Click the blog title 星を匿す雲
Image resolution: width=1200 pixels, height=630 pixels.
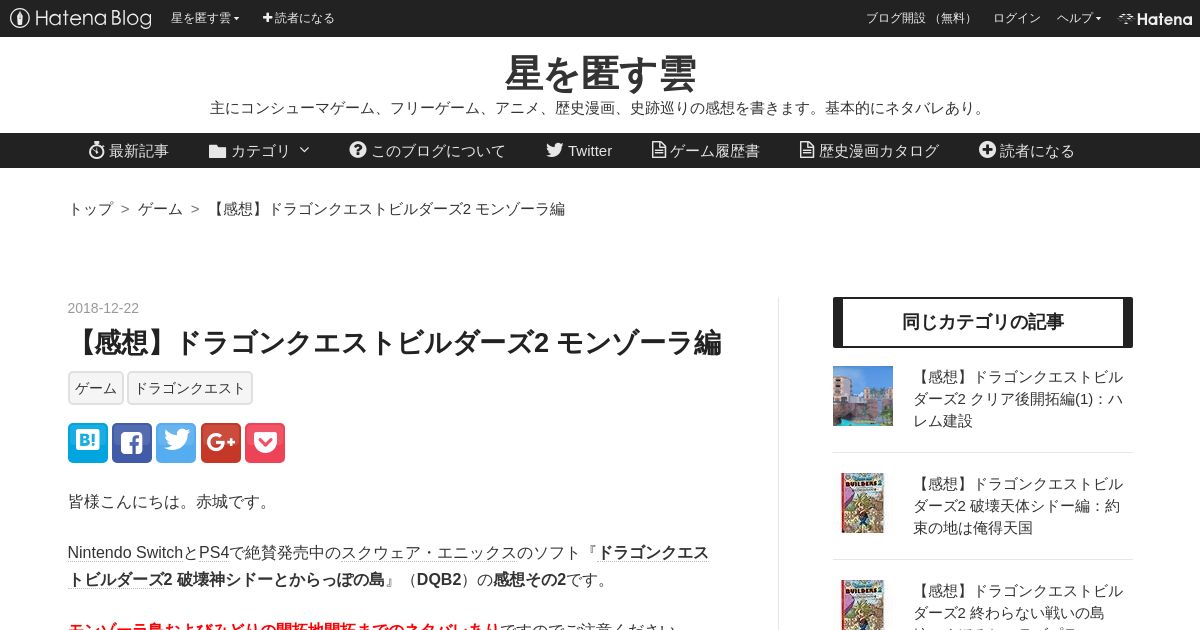pyautogui.click(x=600, y=73)
